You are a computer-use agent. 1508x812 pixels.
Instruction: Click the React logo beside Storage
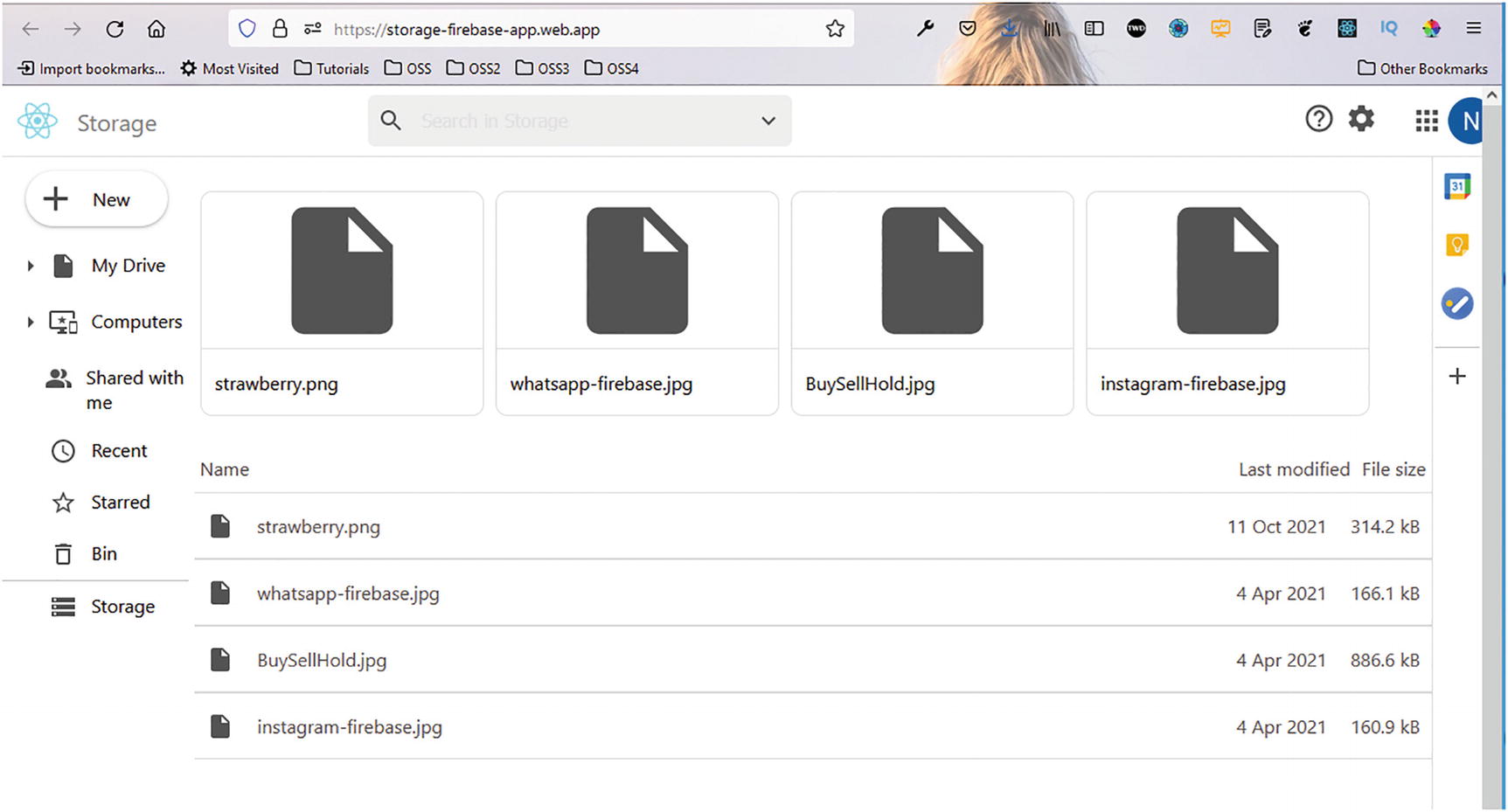coord(38,121)
